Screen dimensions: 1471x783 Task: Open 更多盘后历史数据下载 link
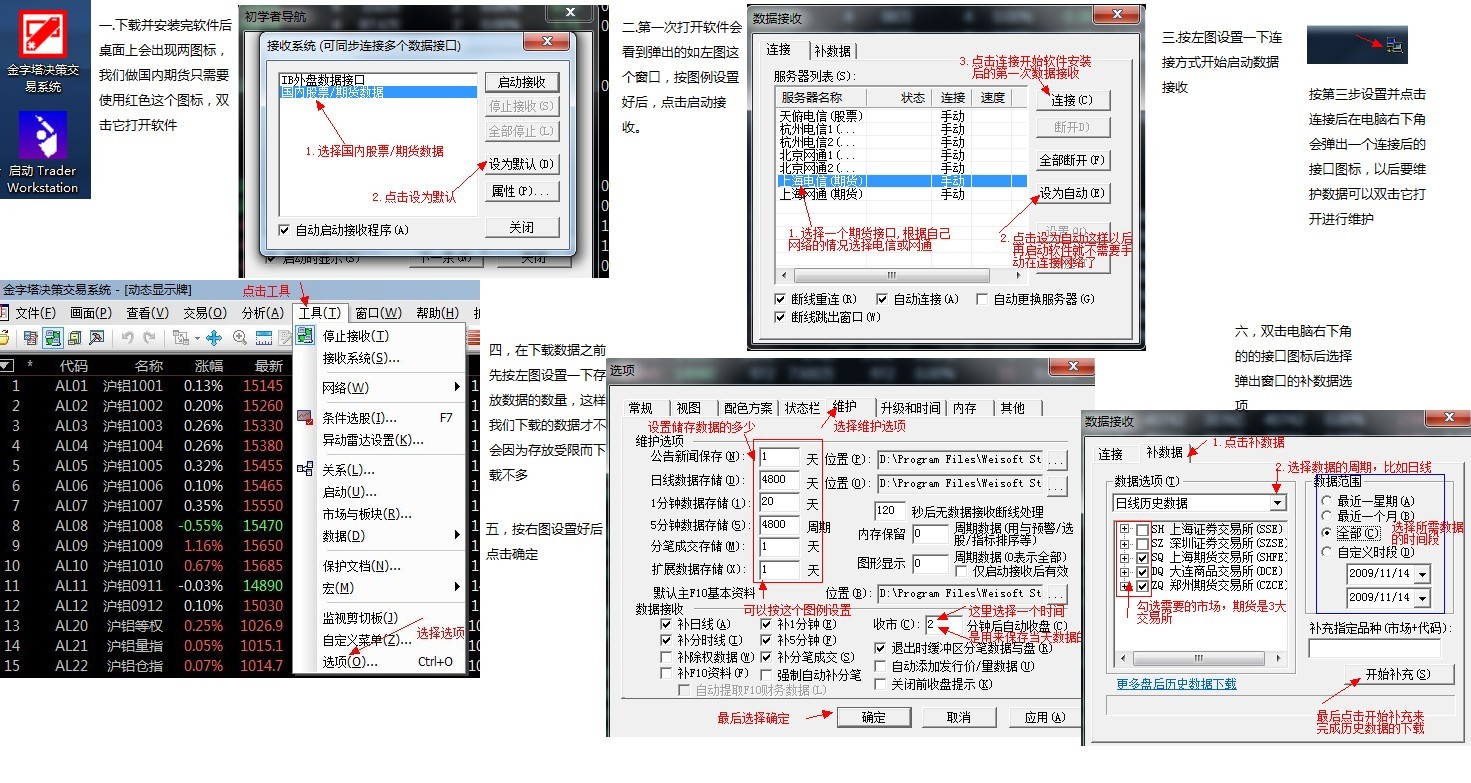(1177, 684)
